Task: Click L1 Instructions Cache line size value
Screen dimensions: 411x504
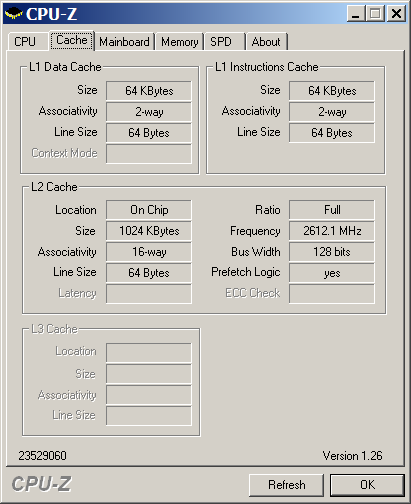Action: coord(332,133)
